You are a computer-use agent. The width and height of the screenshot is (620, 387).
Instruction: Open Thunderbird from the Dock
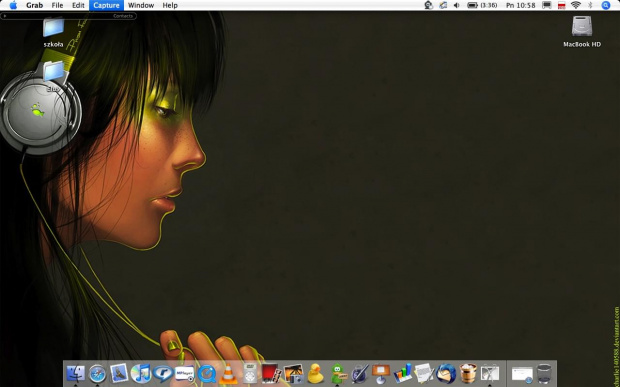[x=446, y=374]
